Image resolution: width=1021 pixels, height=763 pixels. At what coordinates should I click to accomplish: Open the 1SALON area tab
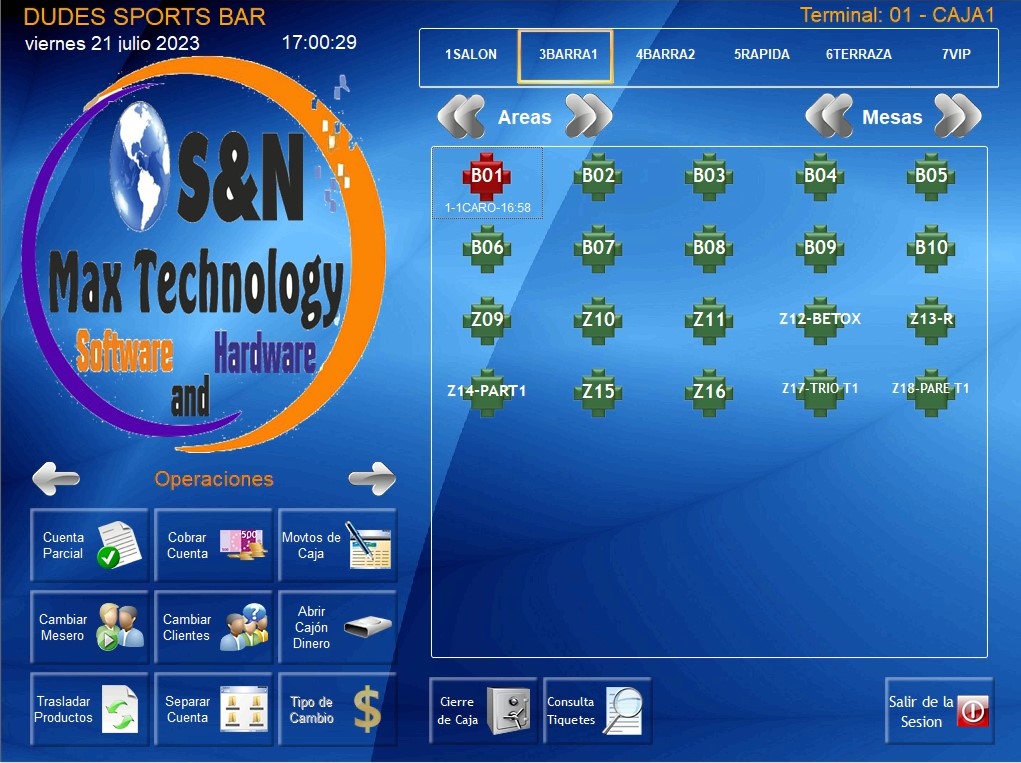[469, 55]
